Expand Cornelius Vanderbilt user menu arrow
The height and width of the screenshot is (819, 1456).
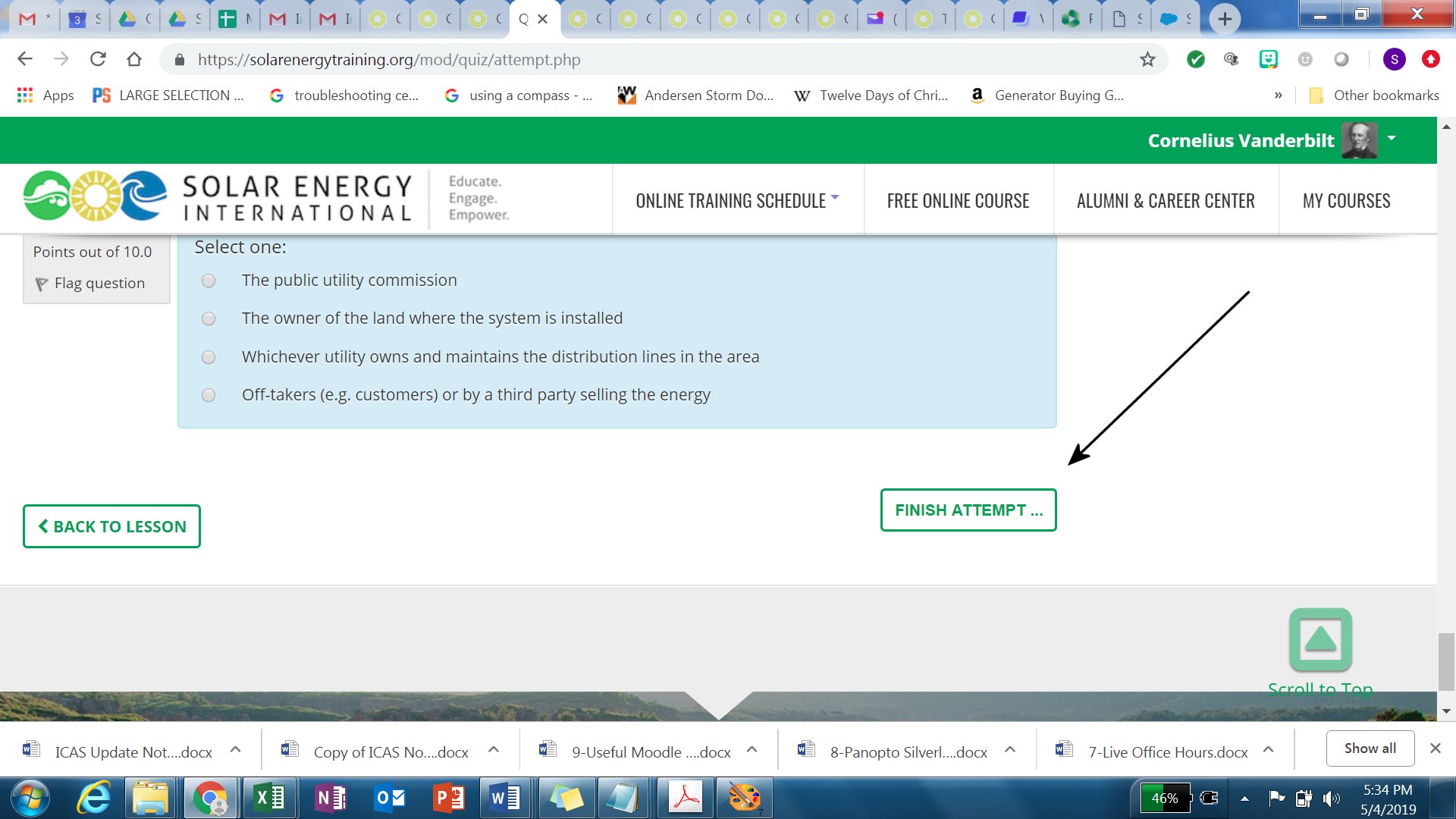(x=1392, y=138)
